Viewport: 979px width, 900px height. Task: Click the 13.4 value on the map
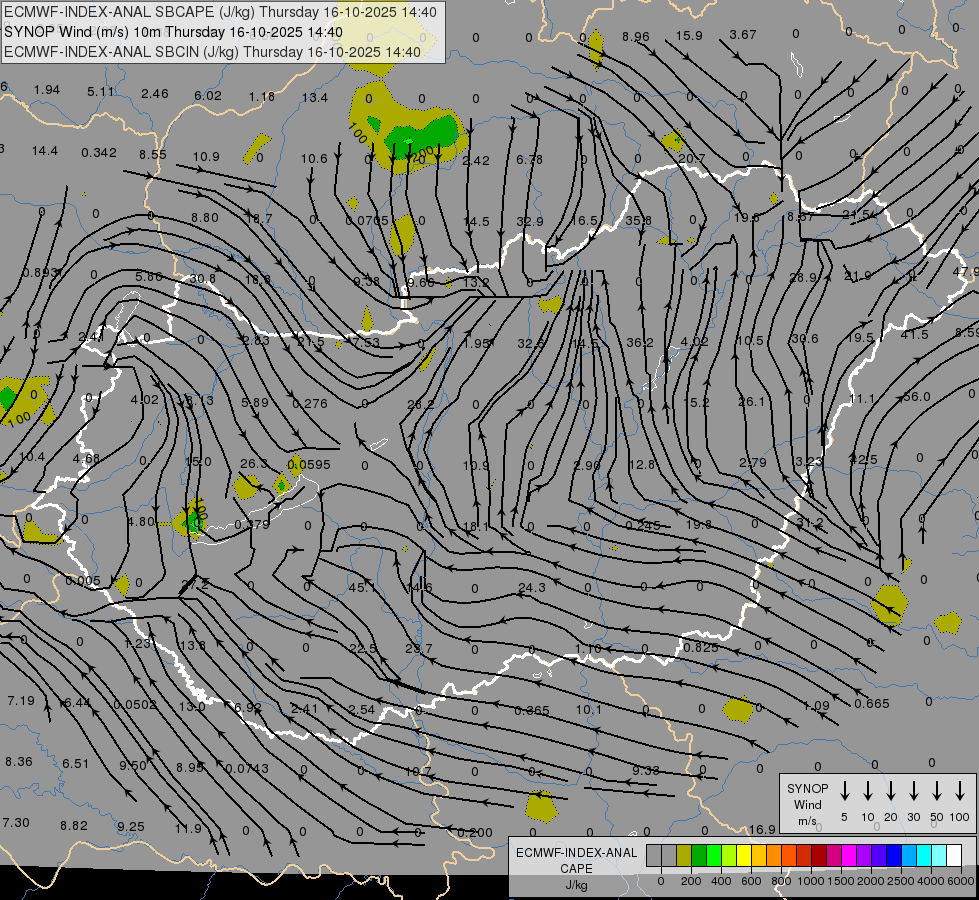(315, 97)
